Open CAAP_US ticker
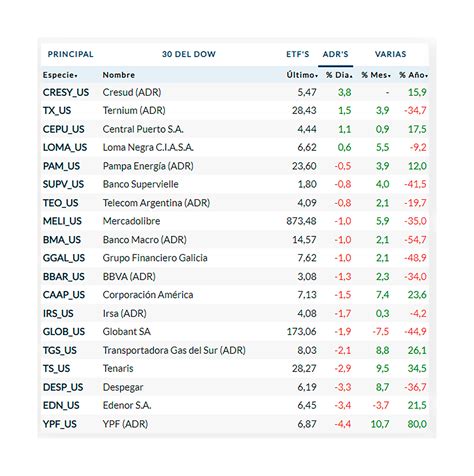 (64, 295)
